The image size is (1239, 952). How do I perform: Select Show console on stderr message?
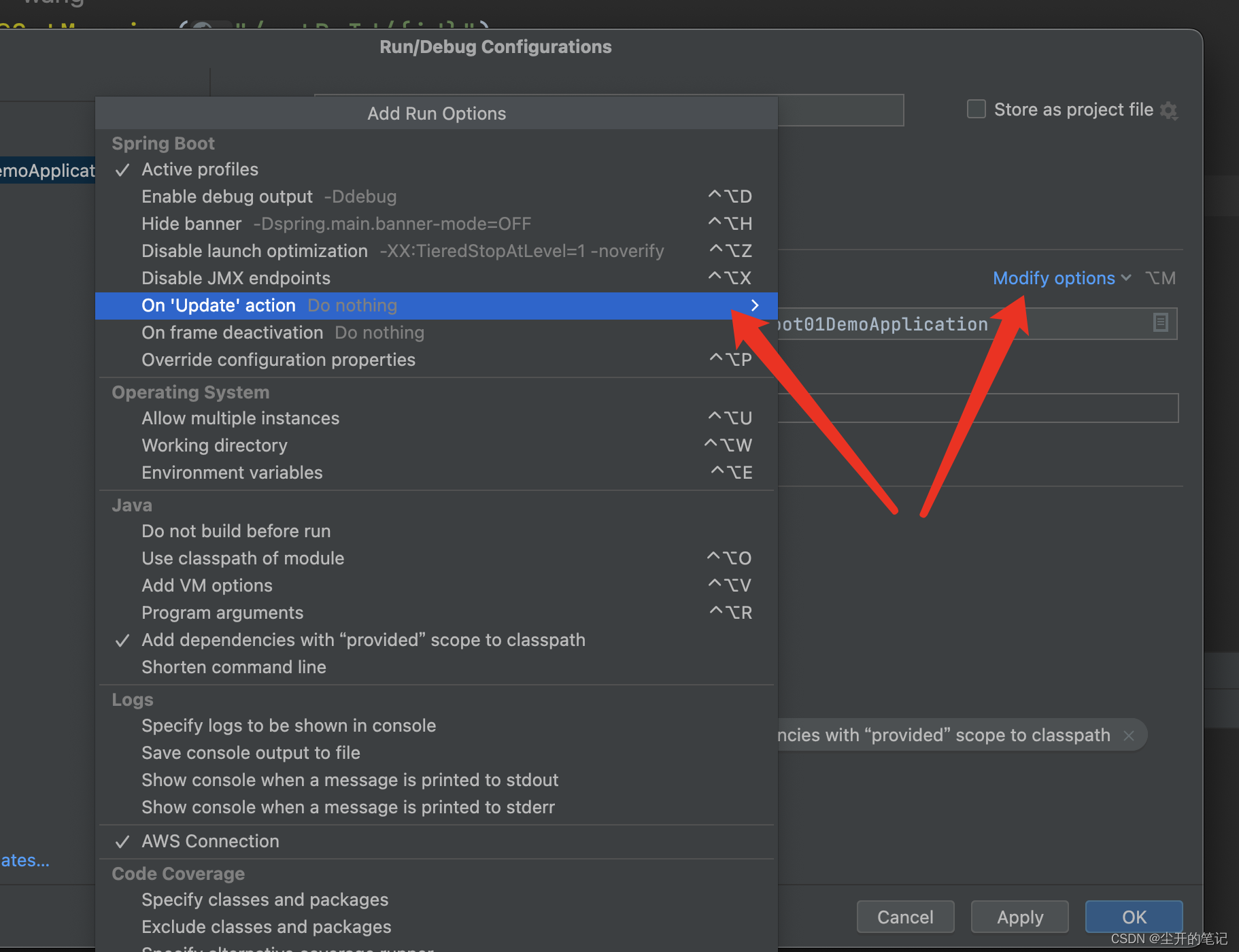pos(437,807)
